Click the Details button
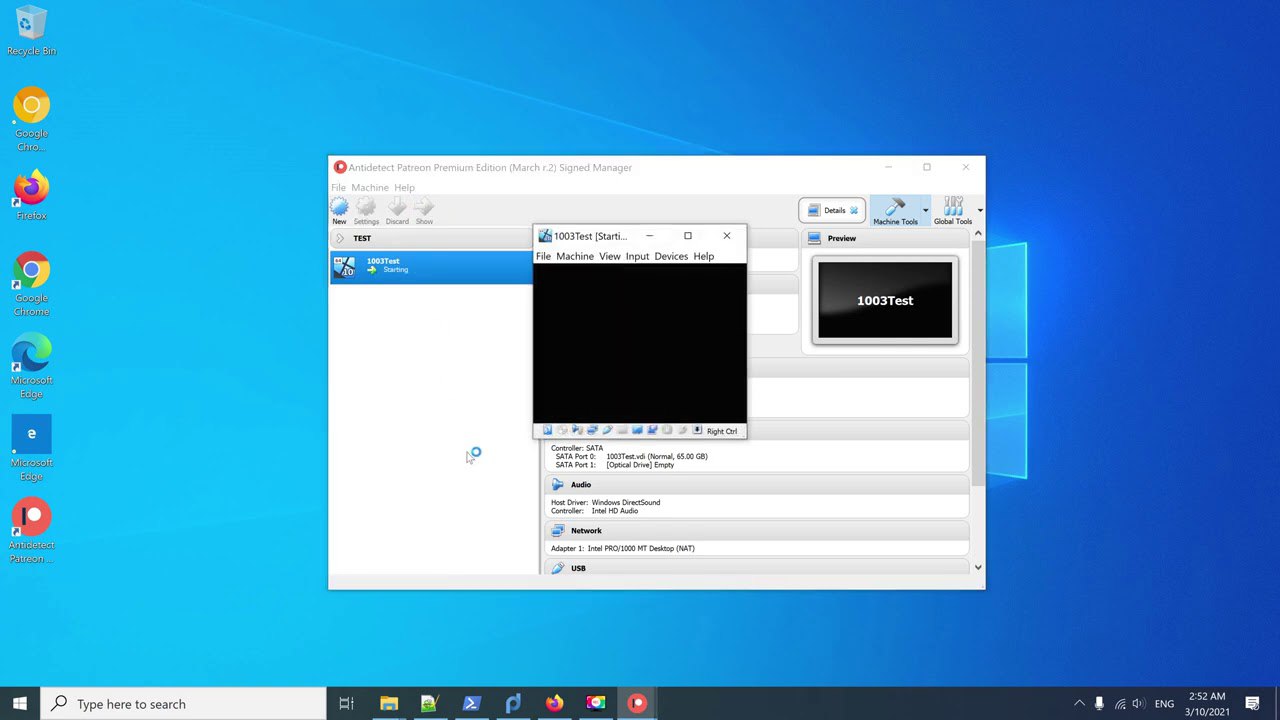This screenshot has width=1280, height=720. pyautogui.click(x=832, y=210)
